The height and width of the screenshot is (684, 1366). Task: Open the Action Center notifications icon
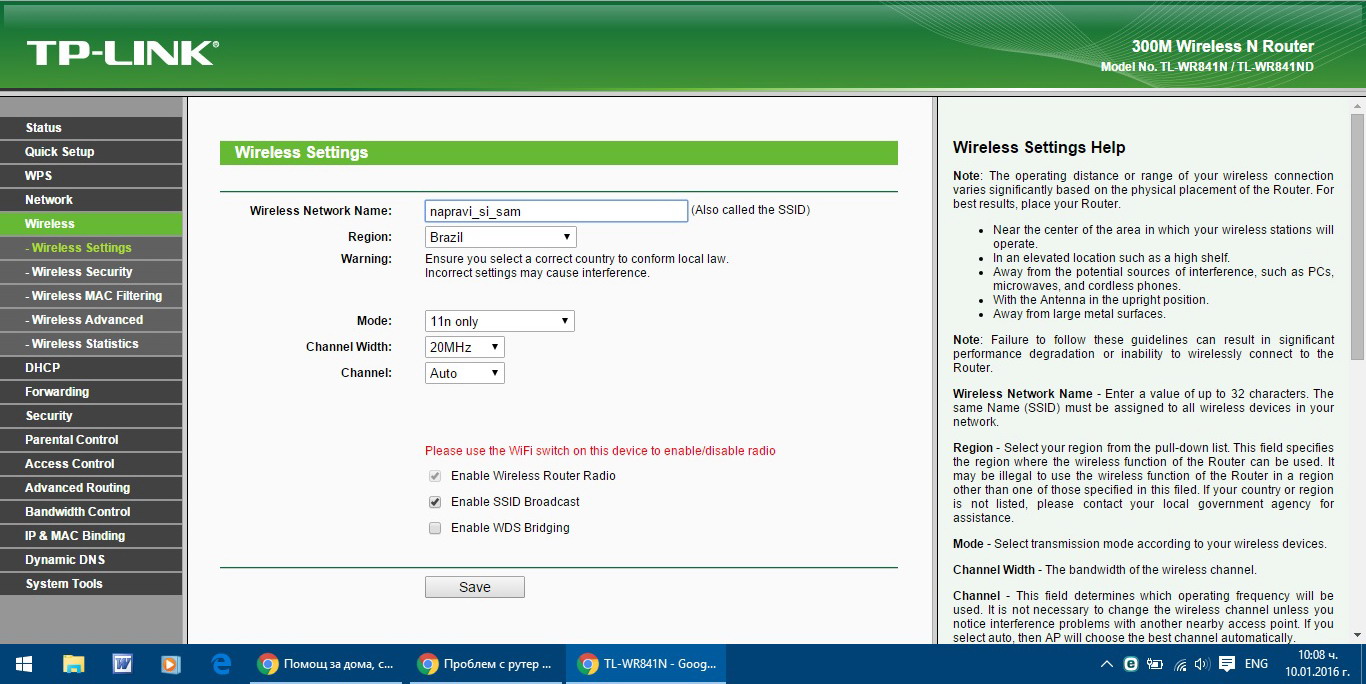pyautogui.click(x=1226, y=664)
